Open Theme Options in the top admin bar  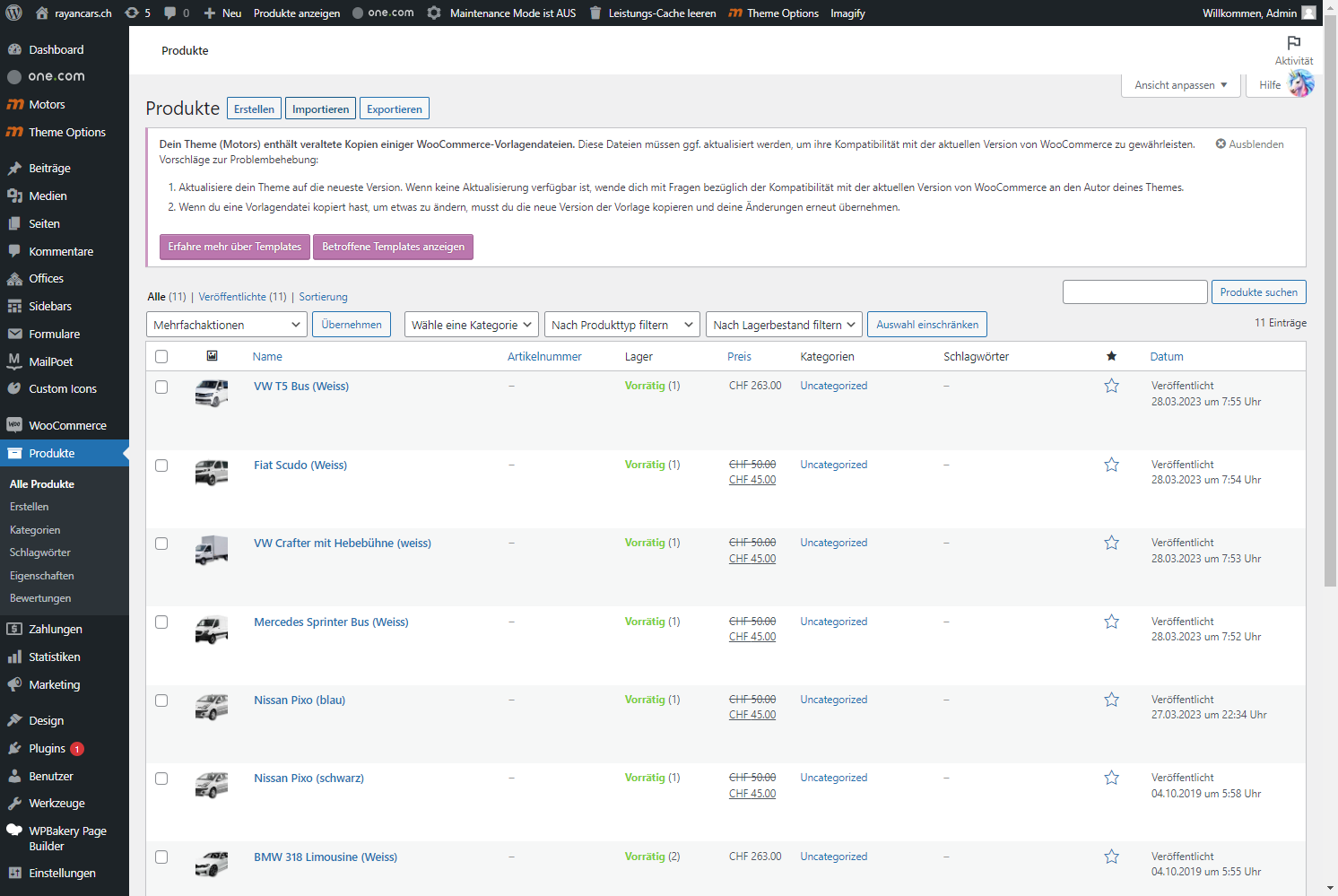coord(773,13)
